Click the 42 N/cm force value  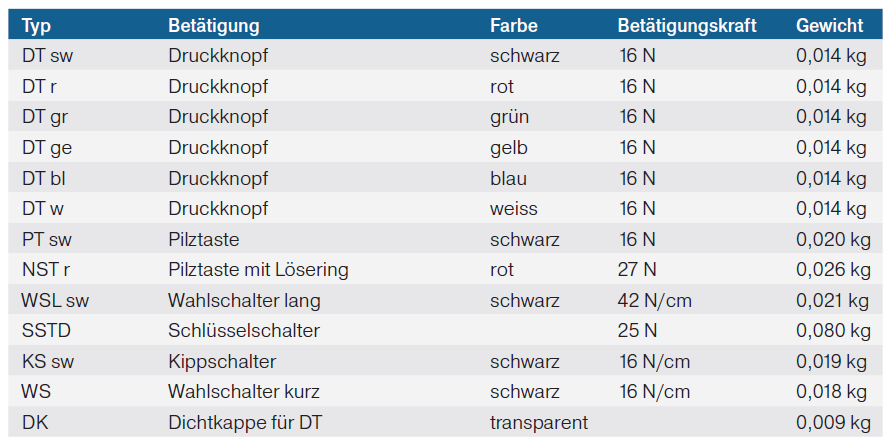click(655, 301)
